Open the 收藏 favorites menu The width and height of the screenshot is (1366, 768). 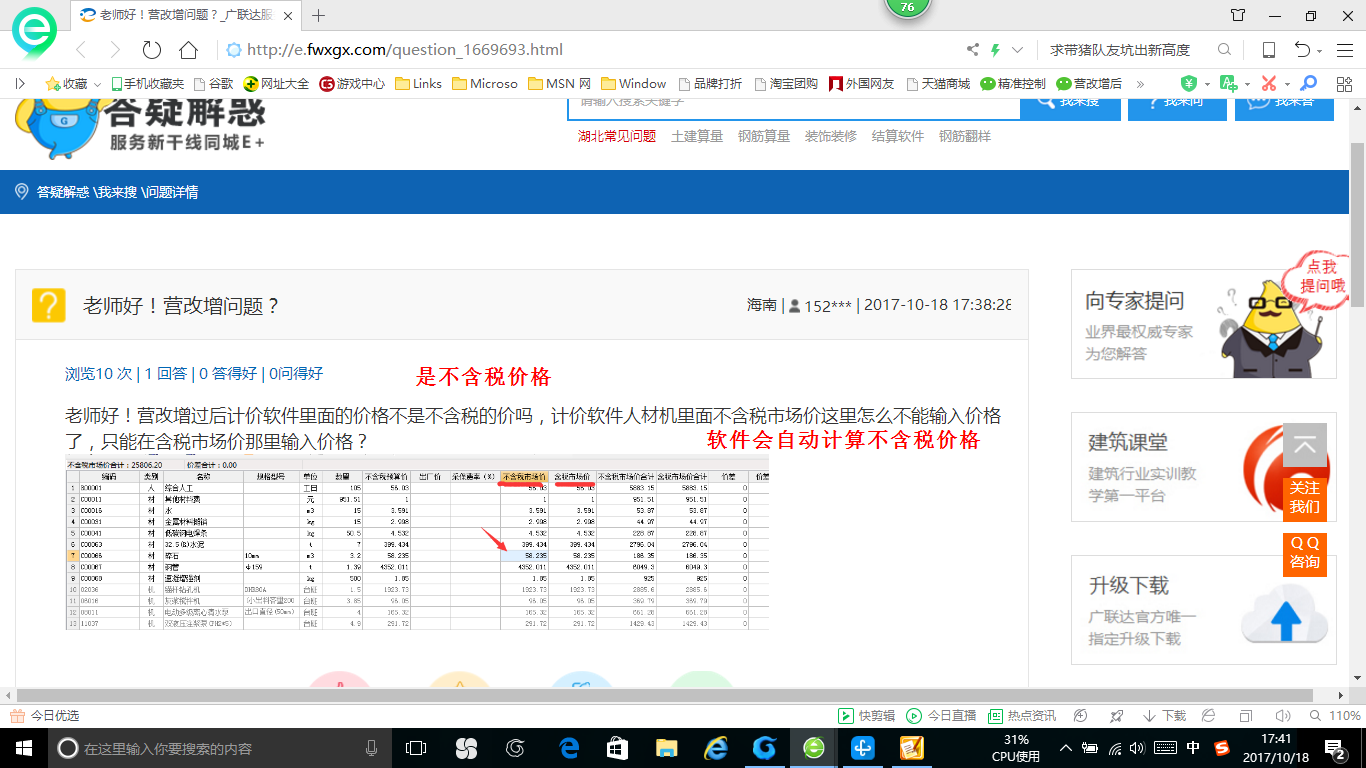tap(72, 84)
